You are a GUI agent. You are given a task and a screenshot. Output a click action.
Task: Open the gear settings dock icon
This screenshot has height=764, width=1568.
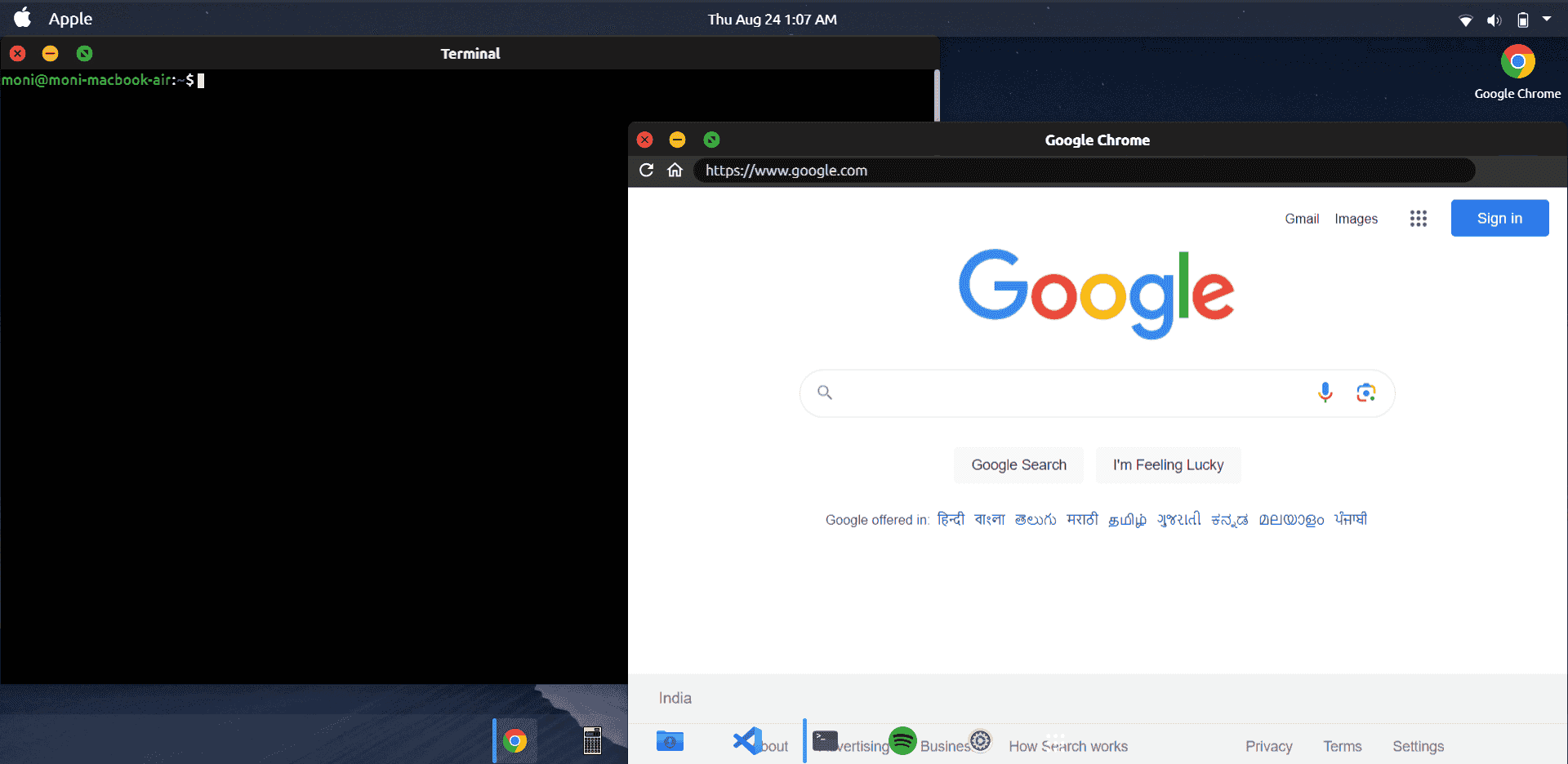click(x=980, y=740)
